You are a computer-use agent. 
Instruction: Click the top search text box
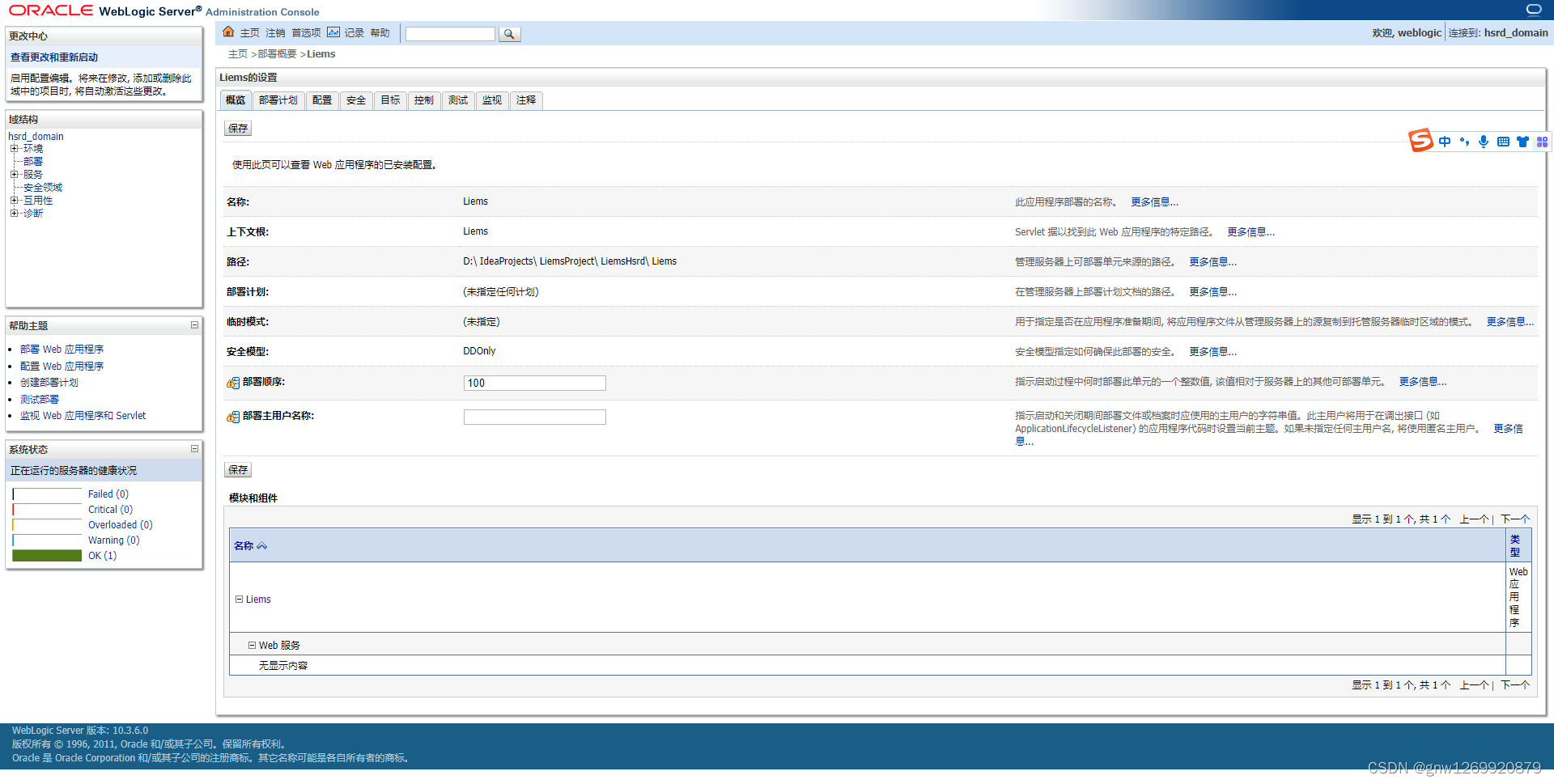[x=450, y=34]
